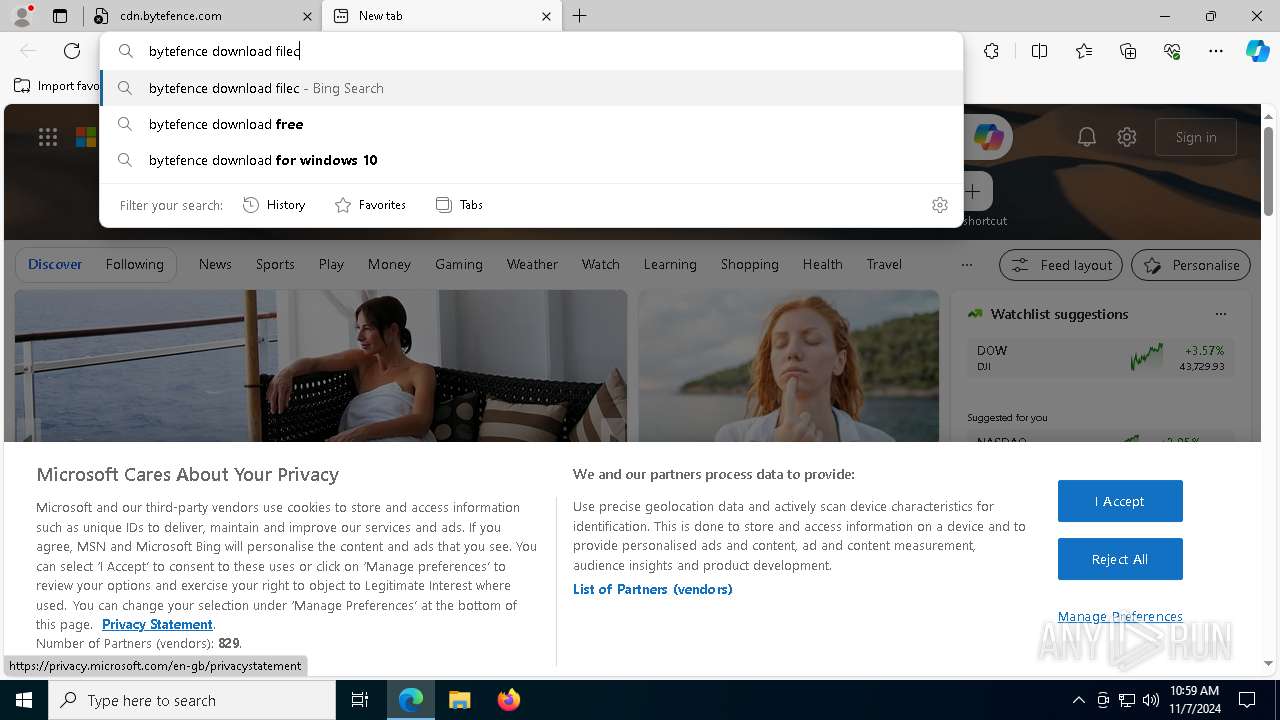This screenshot has height=720, width=1280.
Task: Open the Watch category
Action: click(x=601, y=264)
